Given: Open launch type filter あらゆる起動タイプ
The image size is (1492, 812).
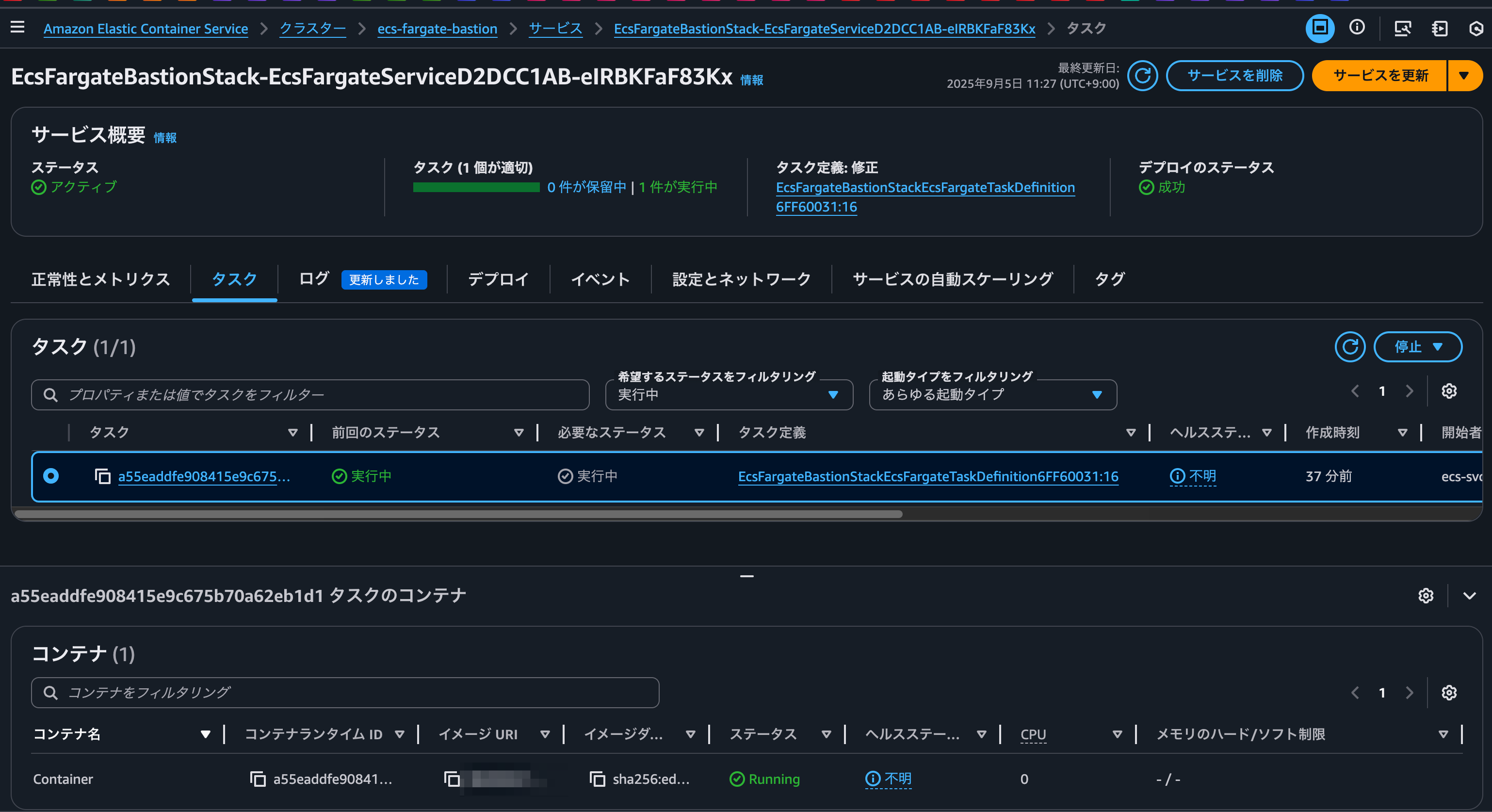Looking at the screenshot, I should [993, 394].
